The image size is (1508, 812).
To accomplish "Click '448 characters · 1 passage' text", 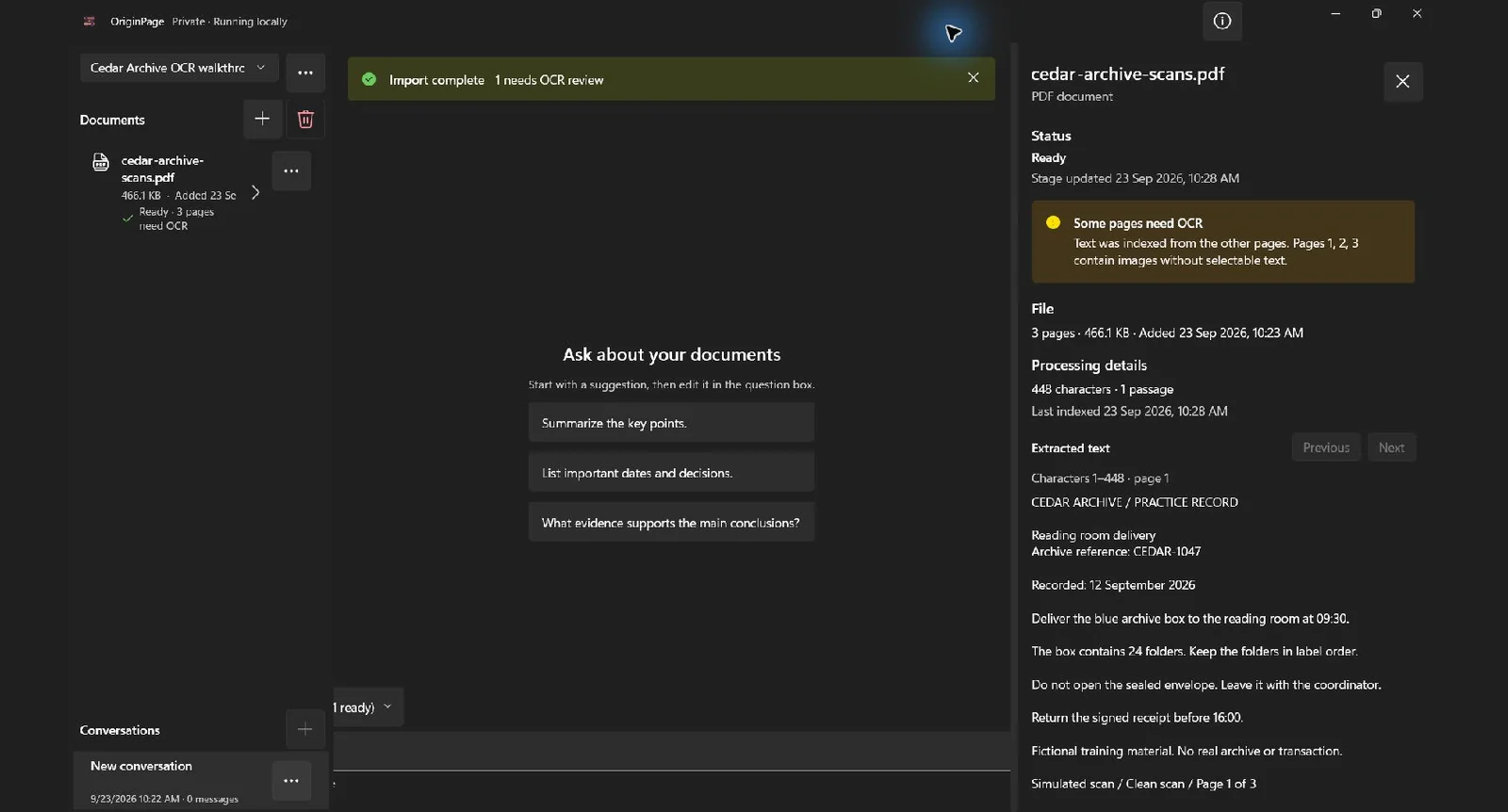I will click(1102, 389).
